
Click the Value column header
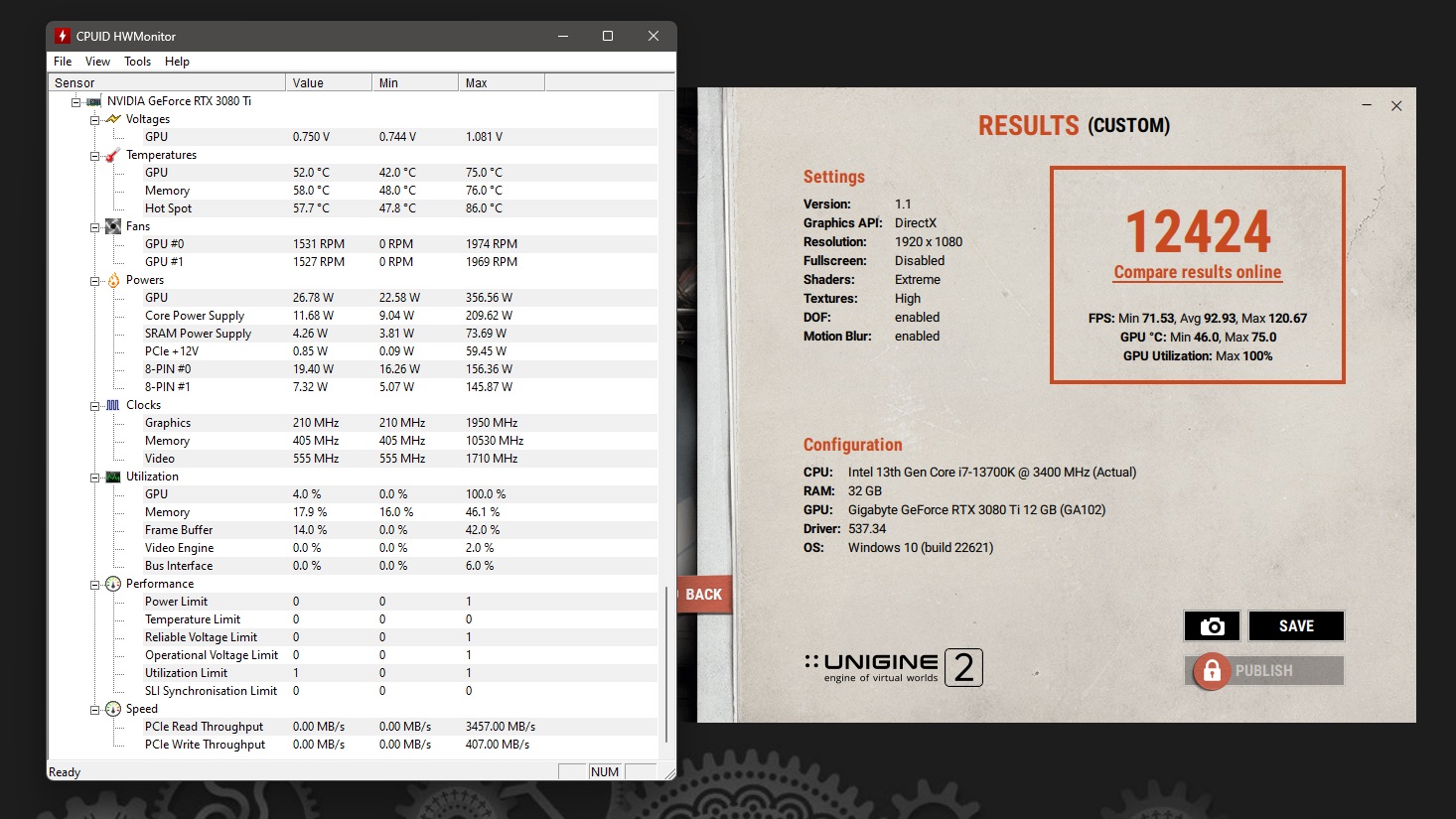pos(329,82)
